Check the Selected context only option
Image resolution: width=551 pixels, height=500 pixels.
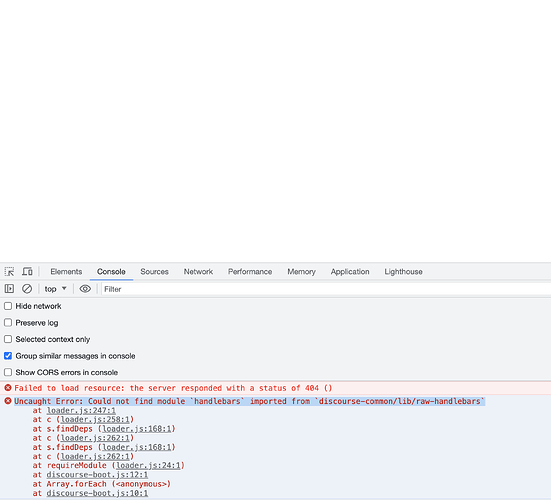[8, 339]
